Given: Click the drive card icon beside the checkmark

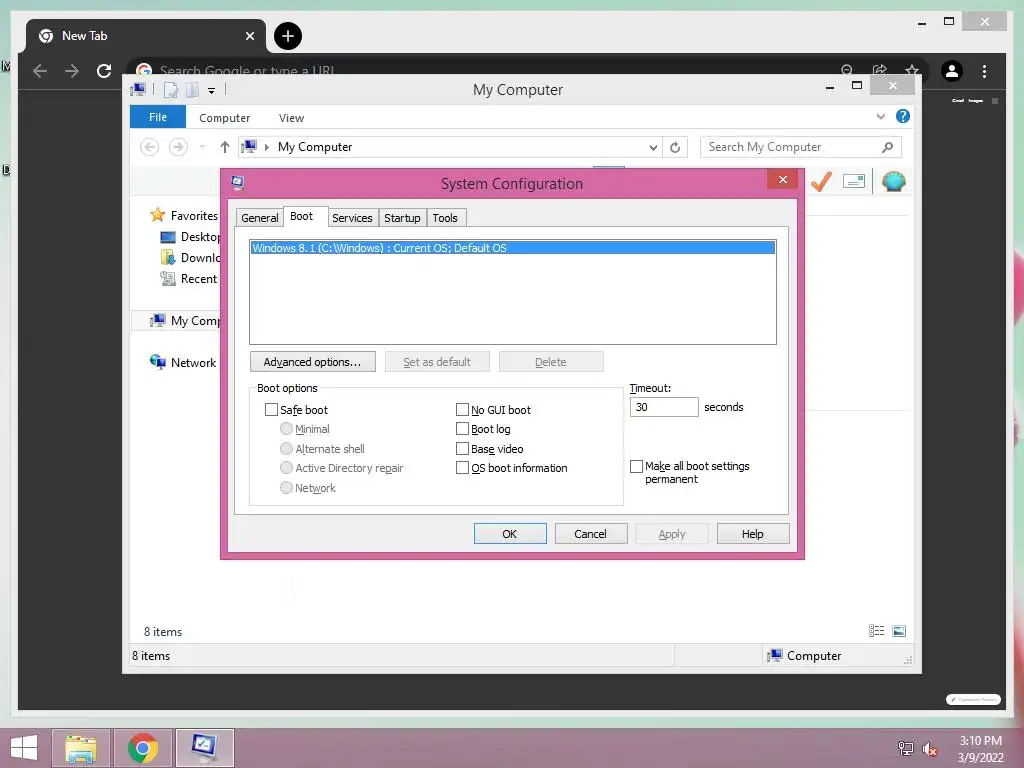Looking at the screenshot, I should coord(854,181).
